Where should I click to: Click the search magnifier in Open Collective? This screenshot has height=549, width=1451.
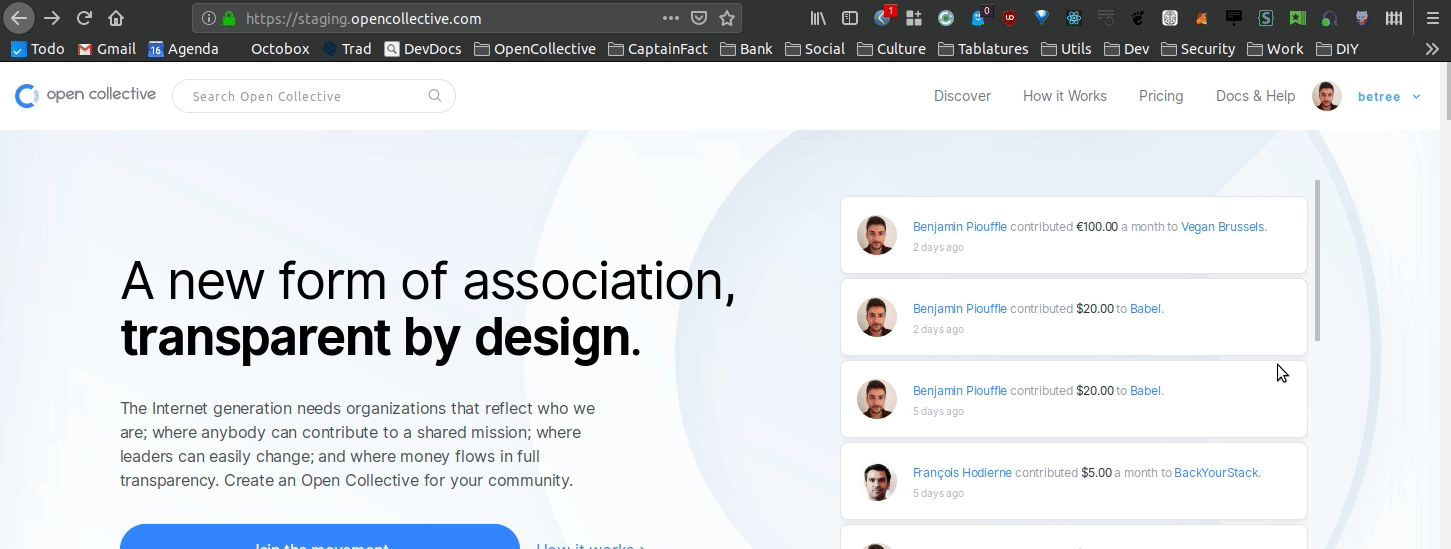(435, 96)
